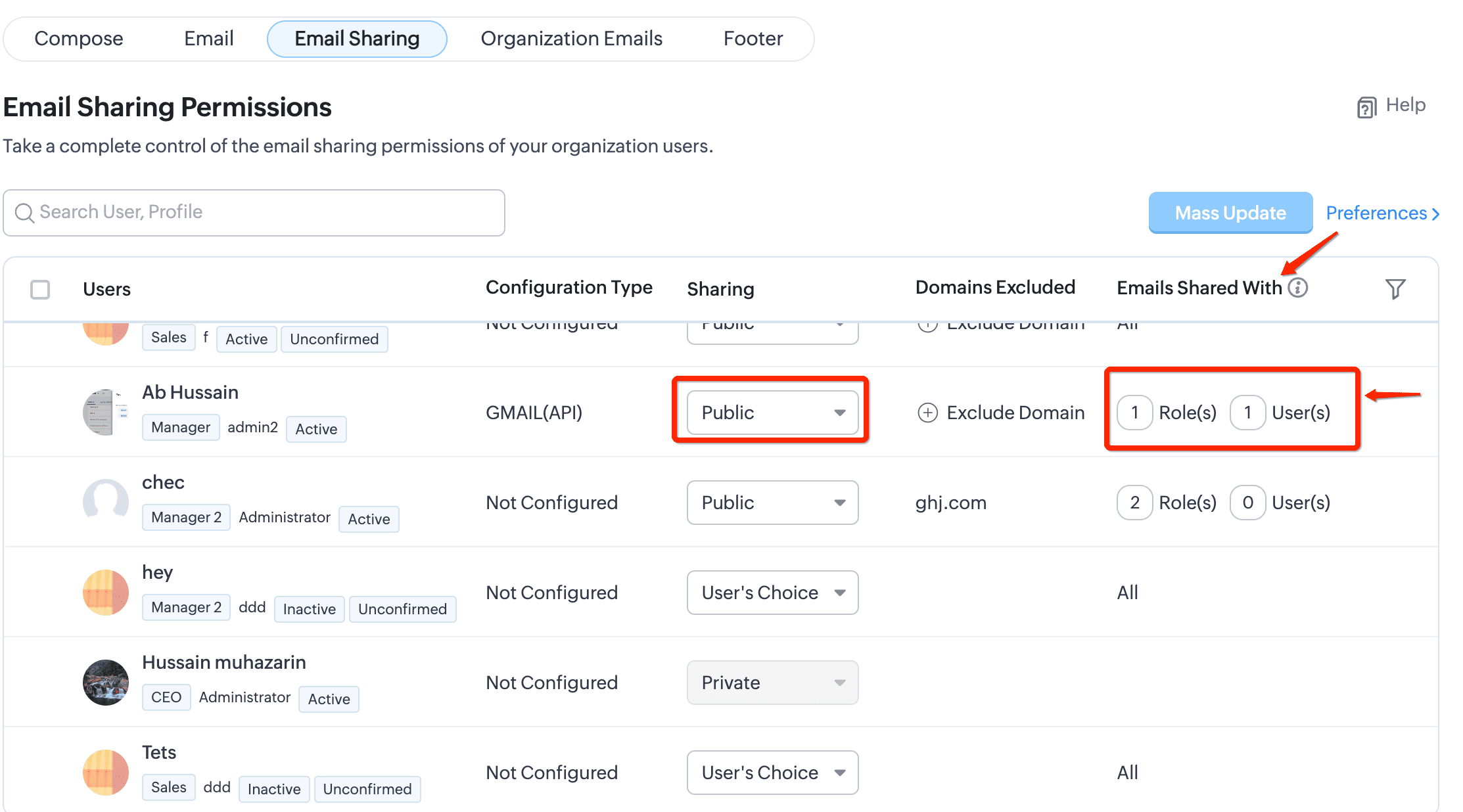Click the plus icon for Exclude Domain
Screen dimensions: 1463x812
coord(927,413)
